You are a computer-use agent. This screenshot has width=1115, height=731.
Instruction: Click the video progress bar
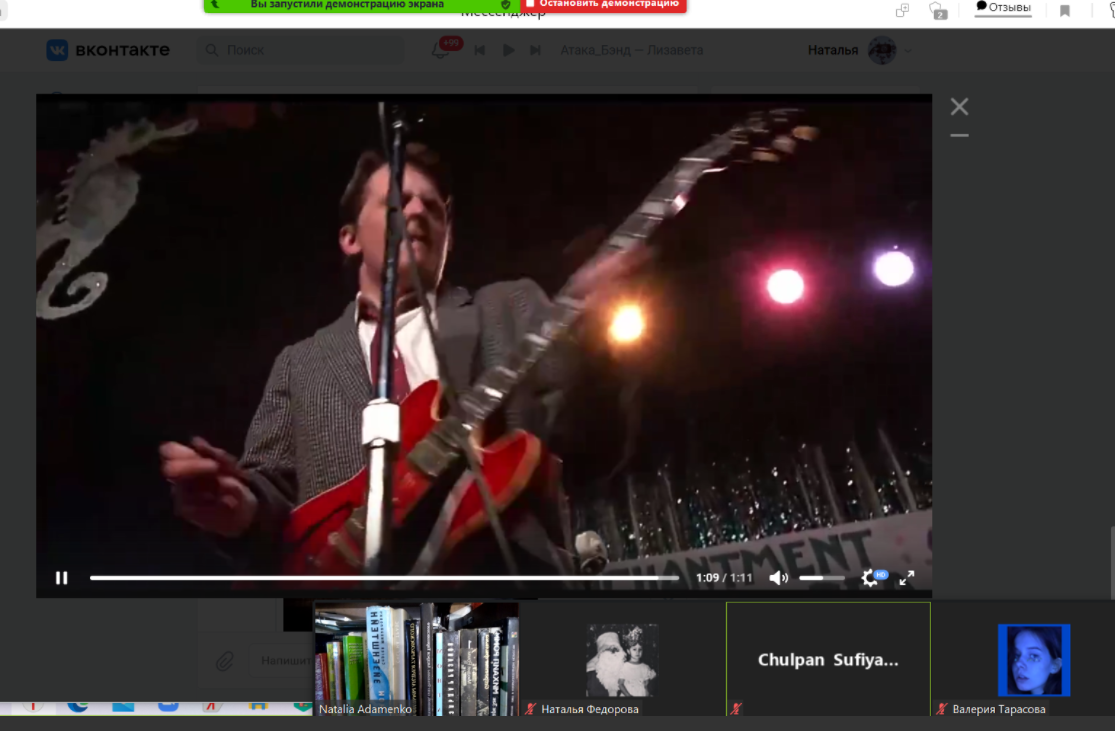[384, 578]
